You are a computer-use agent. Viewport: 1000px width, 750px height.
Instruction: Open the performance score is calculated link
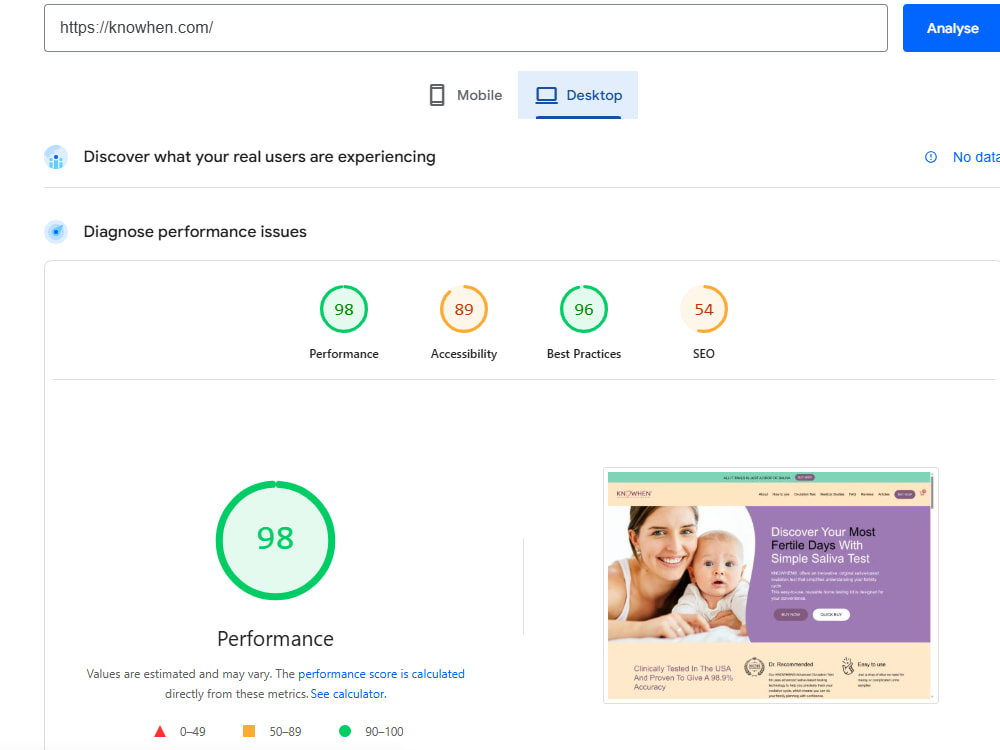pyautogui.click(x=381, y=674)
